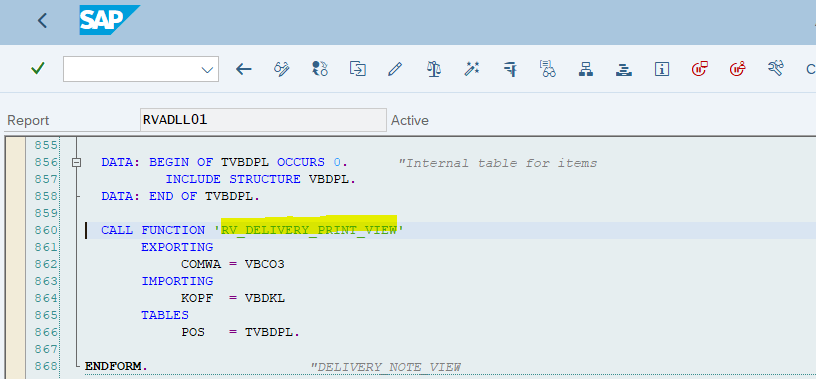Click the Direct Processing test icon
Screen dimensions: 816x379
pos(510,69)
